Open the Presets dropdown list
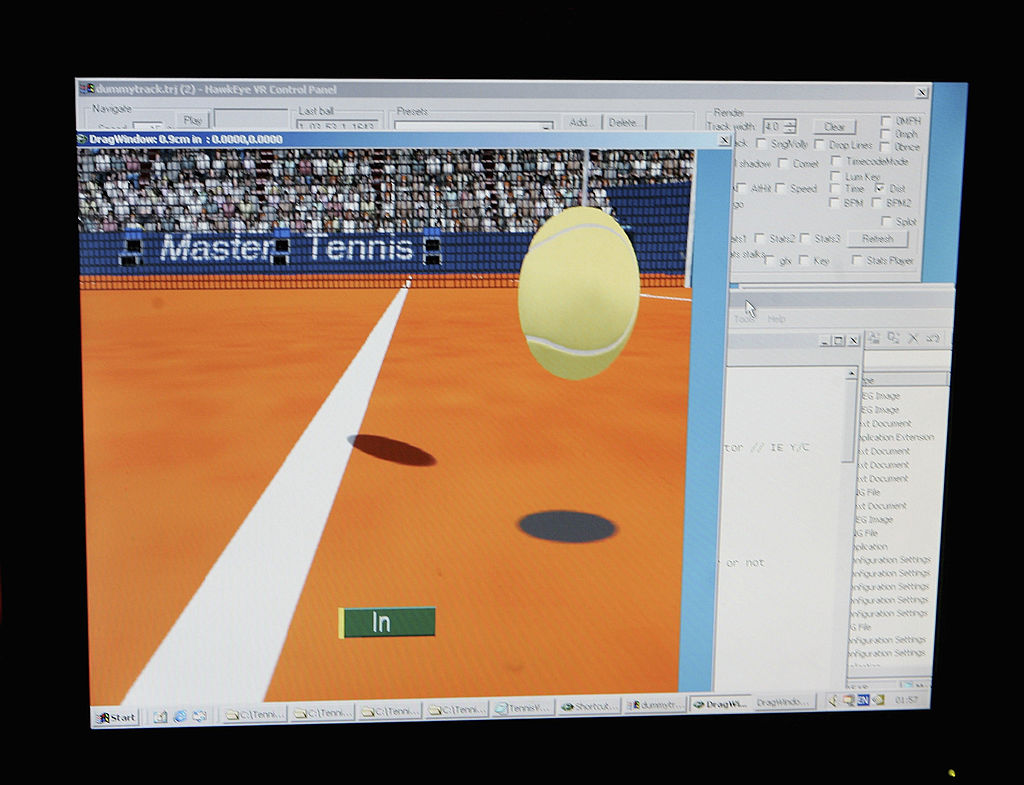 [546, 127]
